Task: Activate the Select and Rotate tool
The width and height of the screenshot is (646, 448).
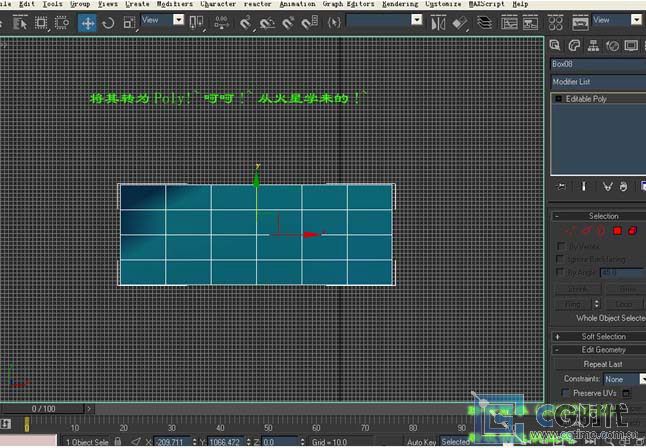Action: (x=108, y=23)
